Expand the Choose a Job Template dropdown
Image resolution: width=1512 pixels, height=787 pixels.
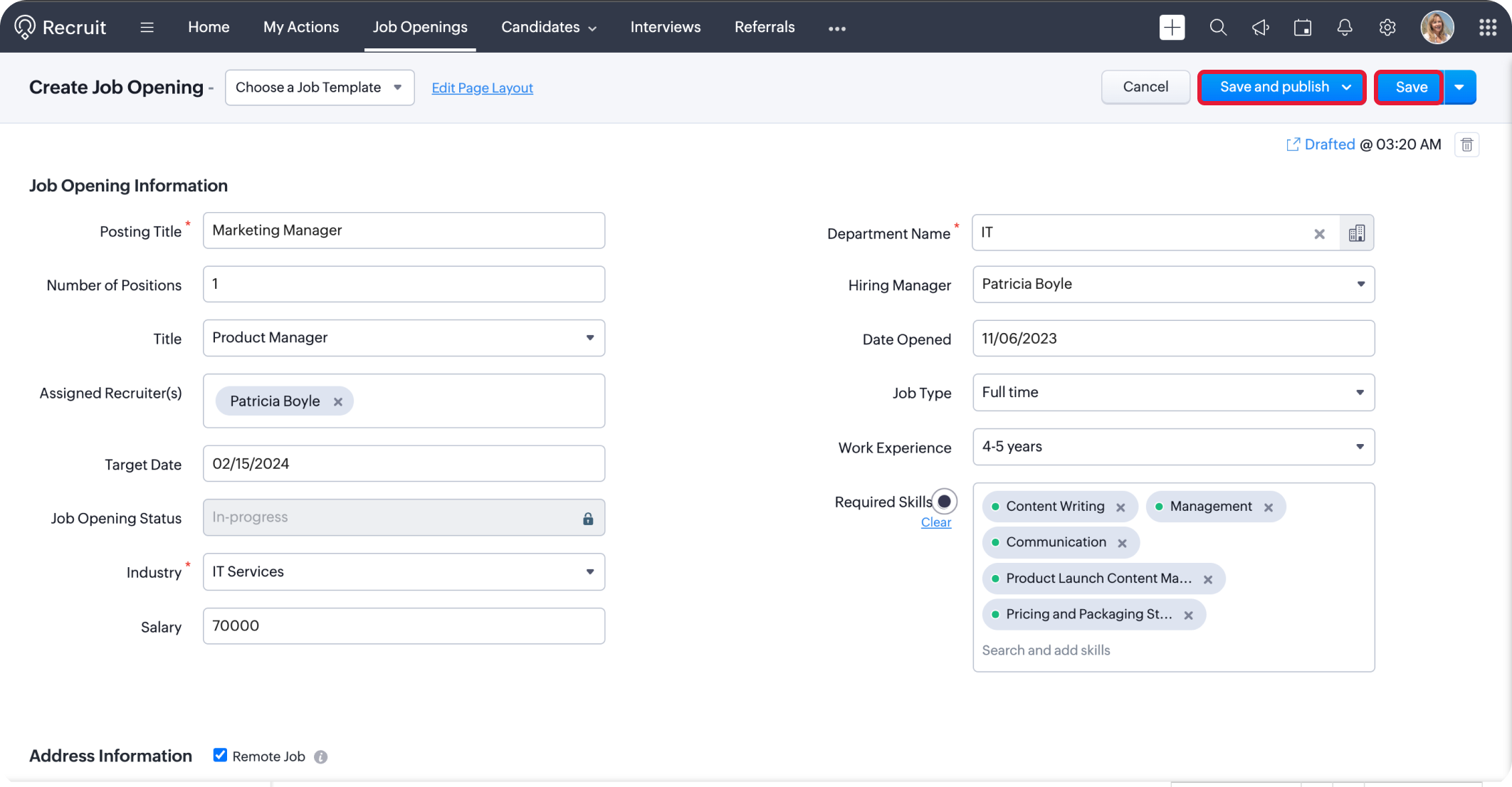[x=320, y=88]
